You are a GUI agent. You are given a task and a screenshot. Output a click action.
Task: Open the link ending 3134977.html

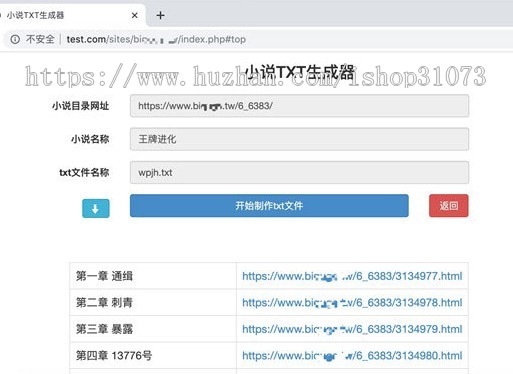tap(352, 276)
